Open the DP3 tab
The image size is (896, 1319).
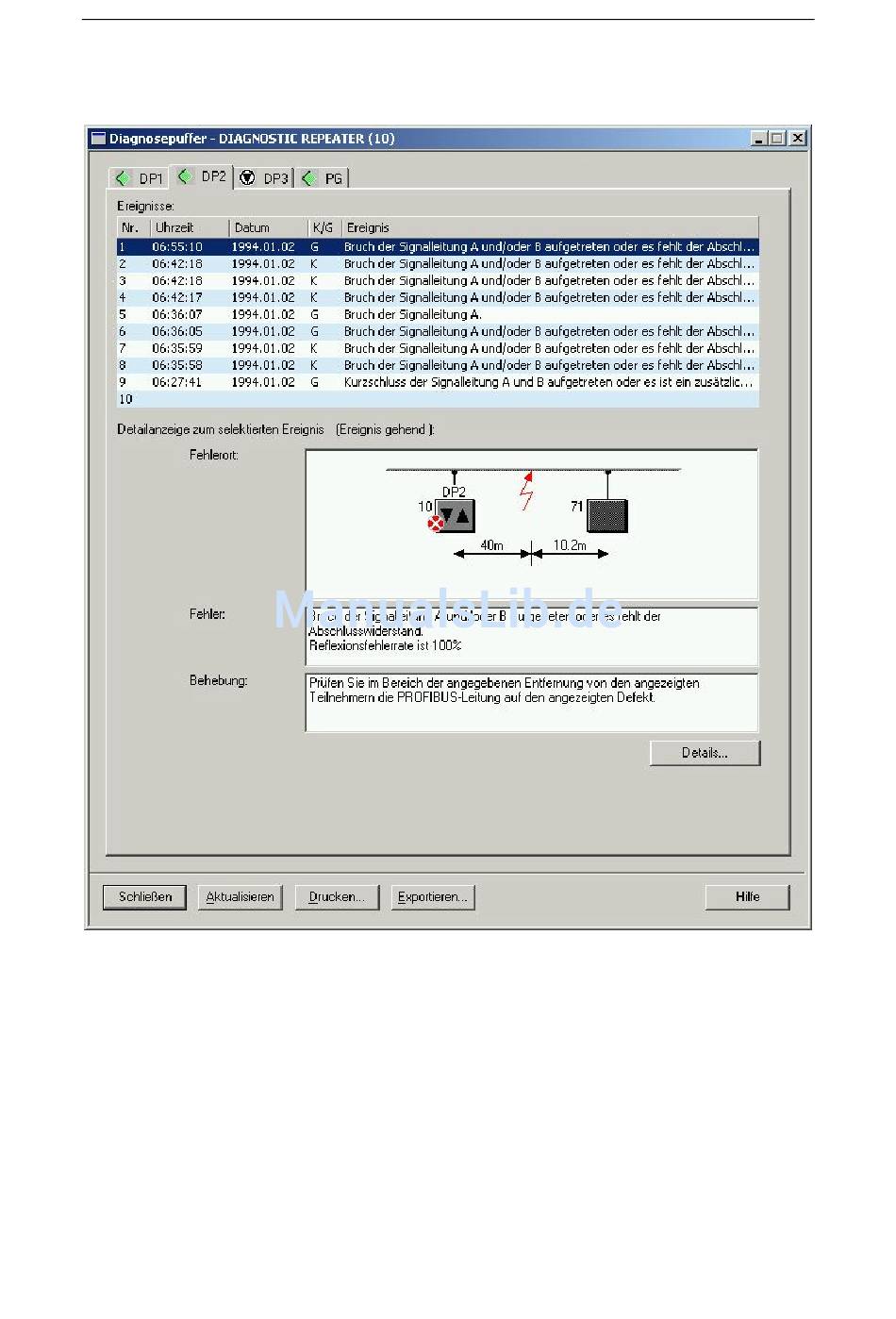point(264,178)
